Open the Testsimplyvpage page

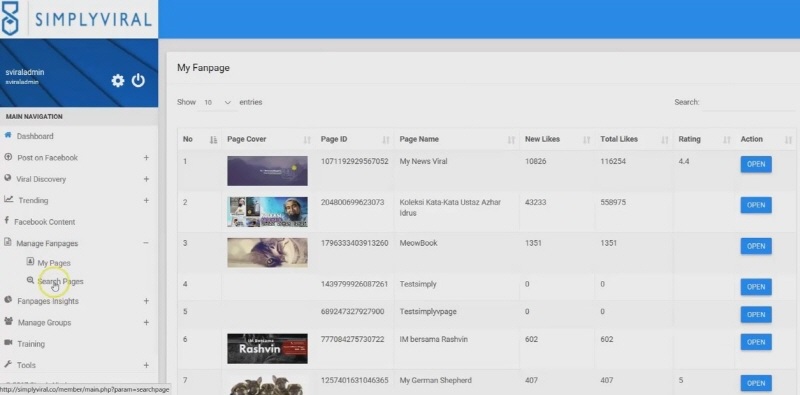click(x=756, y=314)
